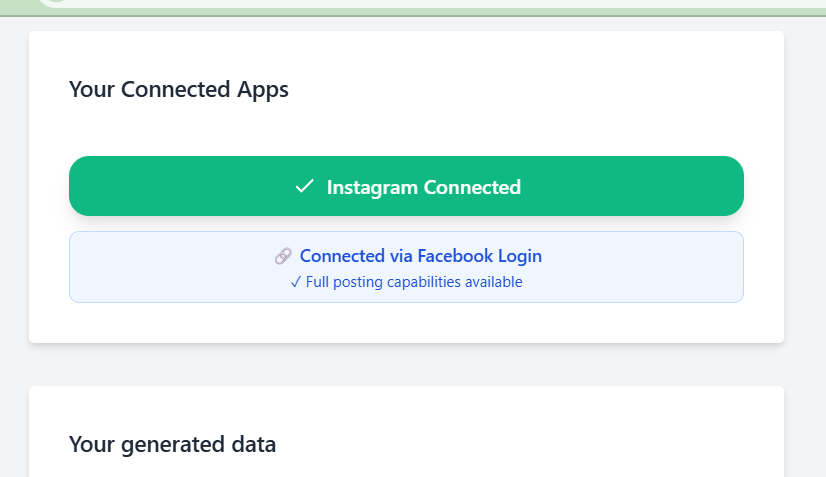This screenshot has width=826, height=477.
Task: Click the partial circle icon in green banner
Action: coord(57,3)
